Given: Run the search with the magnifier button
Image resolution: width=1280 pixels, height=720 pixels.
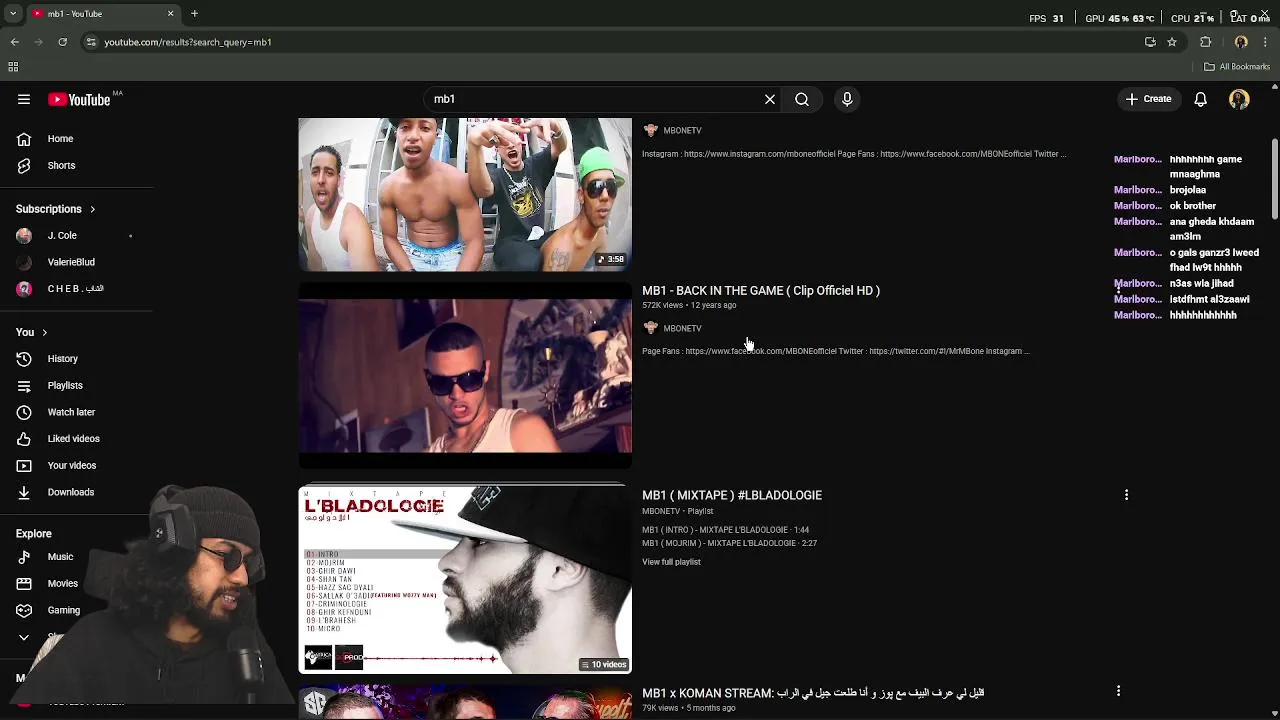Looking at the screenshot, I should tap(802, 99).
